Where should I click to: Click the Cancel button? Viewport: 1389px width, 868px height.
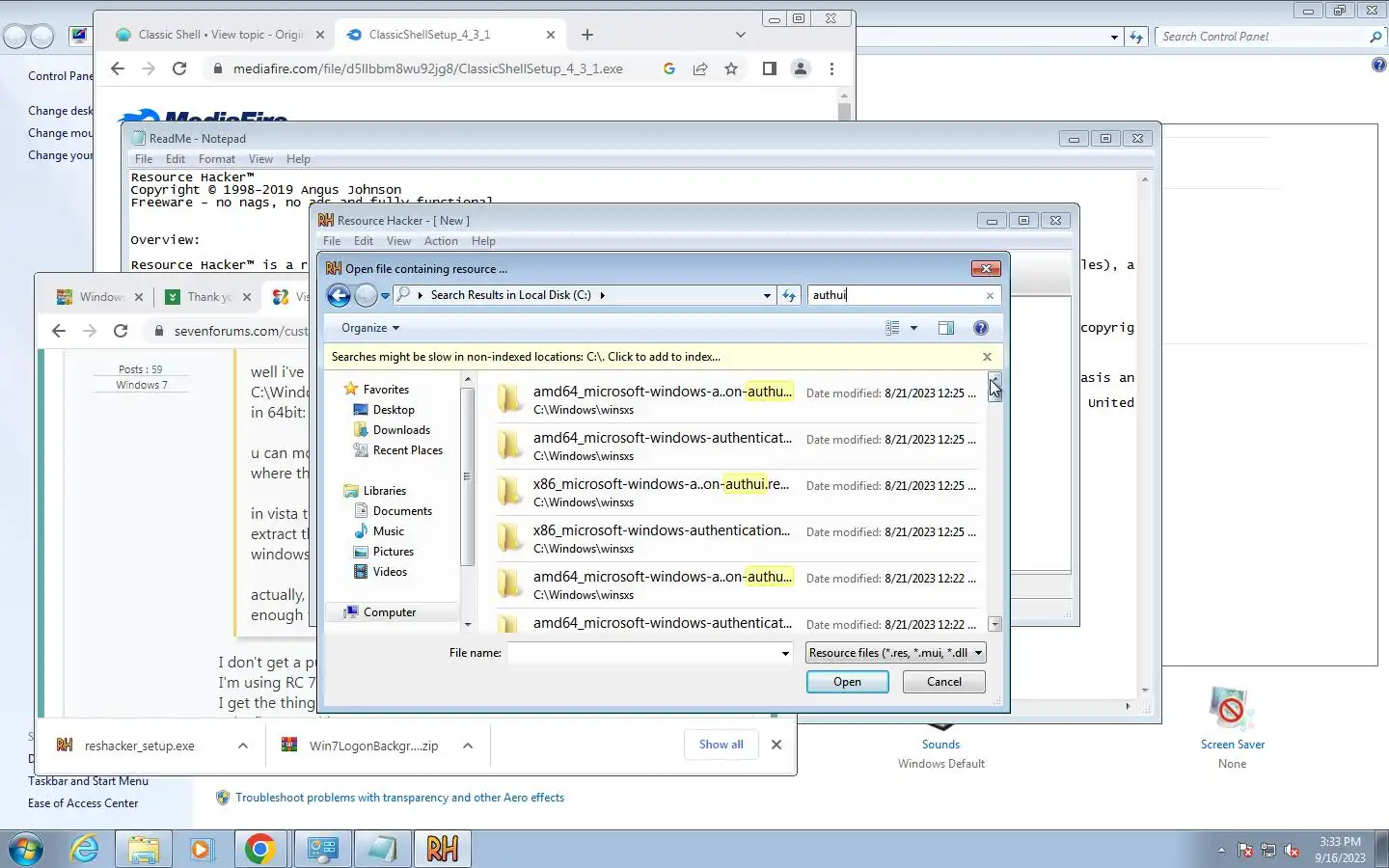click(x=944, y=682)
